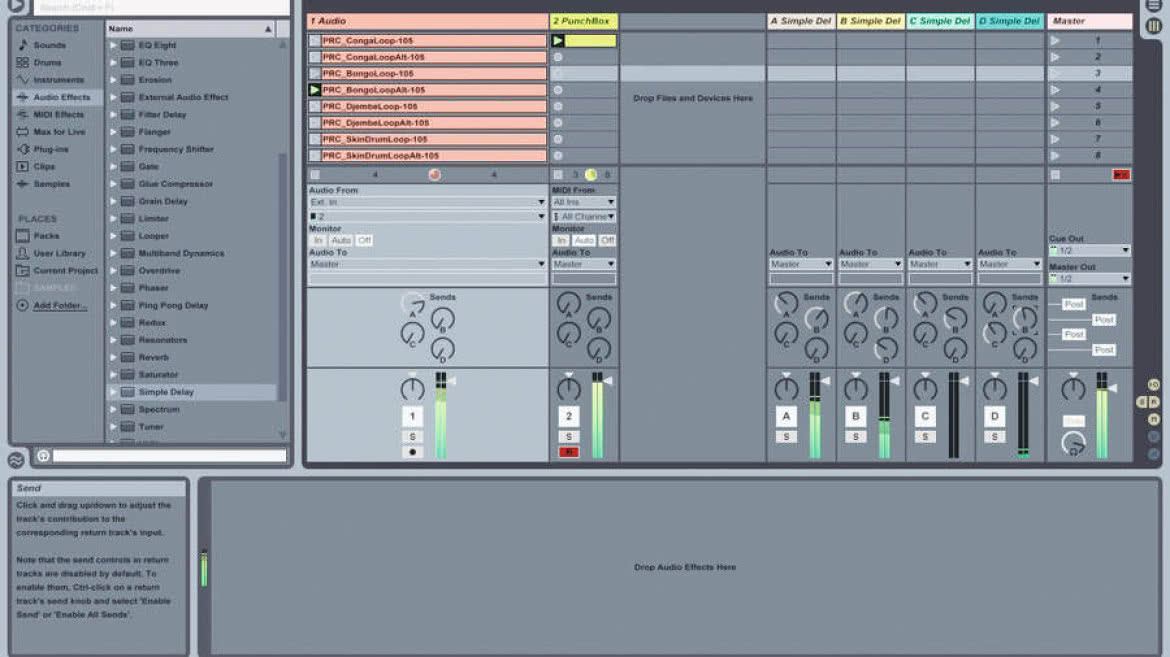This screenshot has width=1170, height=657.
Task: Open the MIDI Effects category
Action: pos(58,114)
